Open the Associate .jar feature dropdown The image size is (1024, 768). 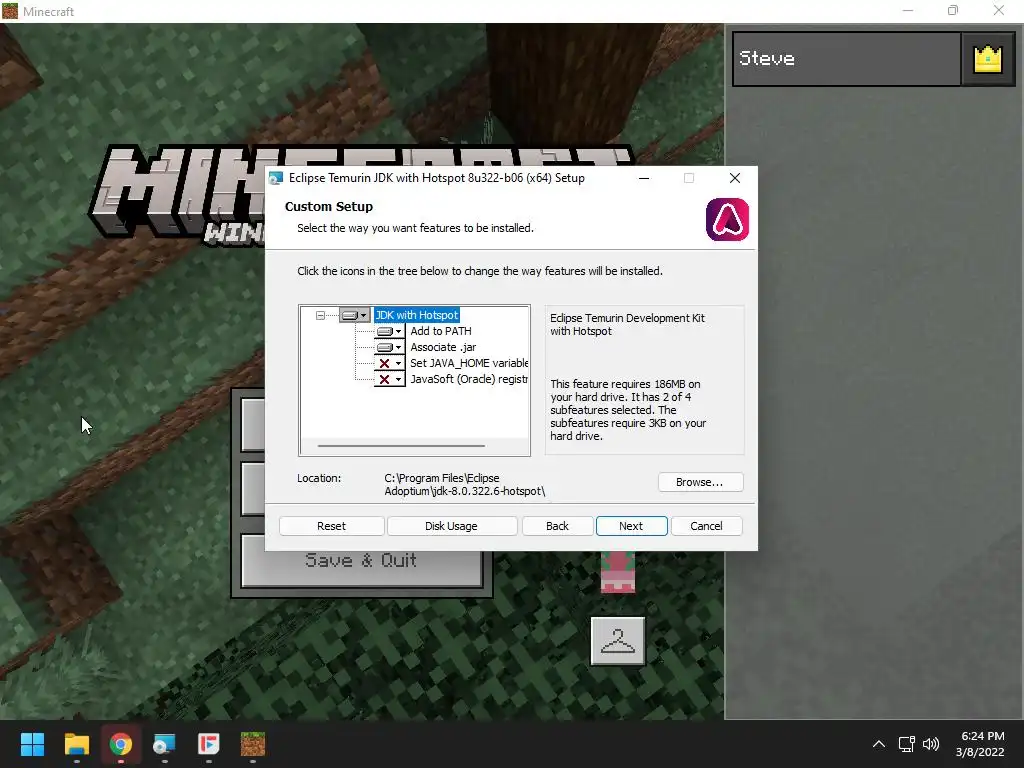tap(389, 347)
